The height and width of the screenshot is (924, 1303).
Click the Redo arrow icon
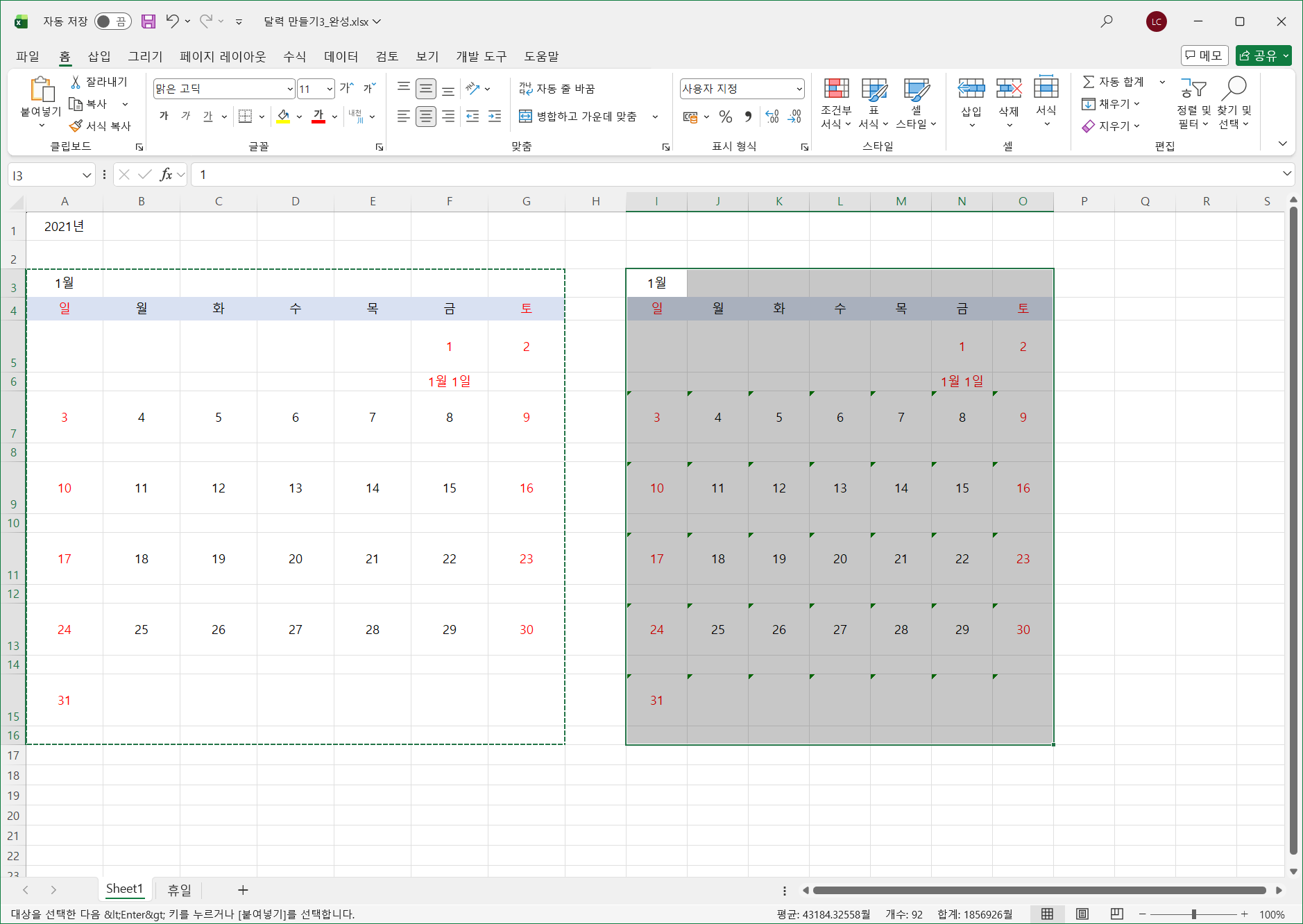[206, 22]
